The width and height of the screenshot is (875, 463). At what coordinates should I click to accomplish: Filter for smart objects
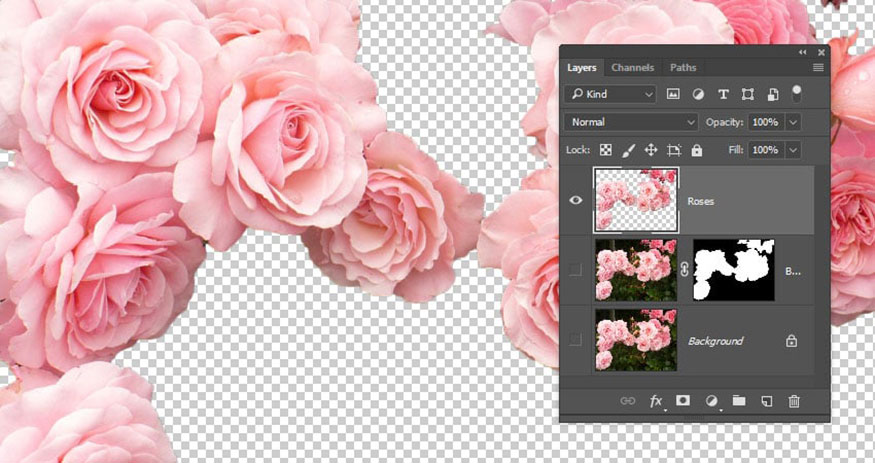click(x=773, y=94)
